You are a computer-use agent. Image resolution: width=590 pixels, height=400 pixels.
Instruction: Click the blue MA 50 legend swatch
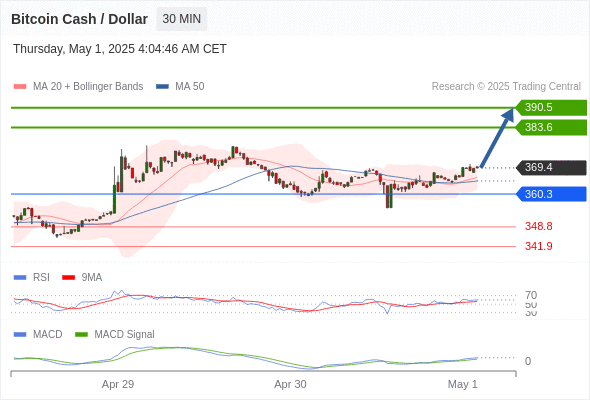point(162,87)
